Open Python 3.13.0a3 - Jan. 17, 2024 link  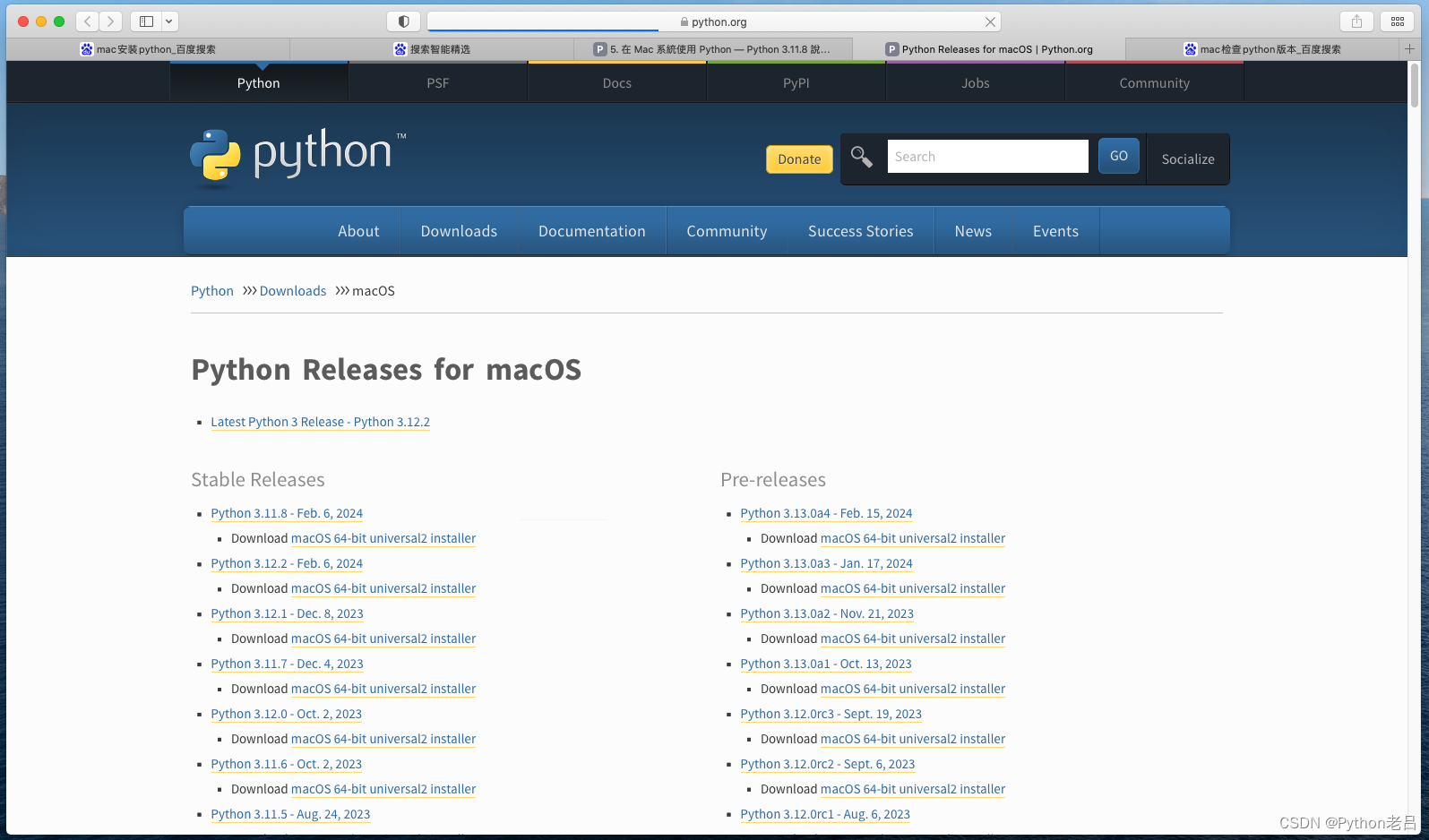pos(826,563)
